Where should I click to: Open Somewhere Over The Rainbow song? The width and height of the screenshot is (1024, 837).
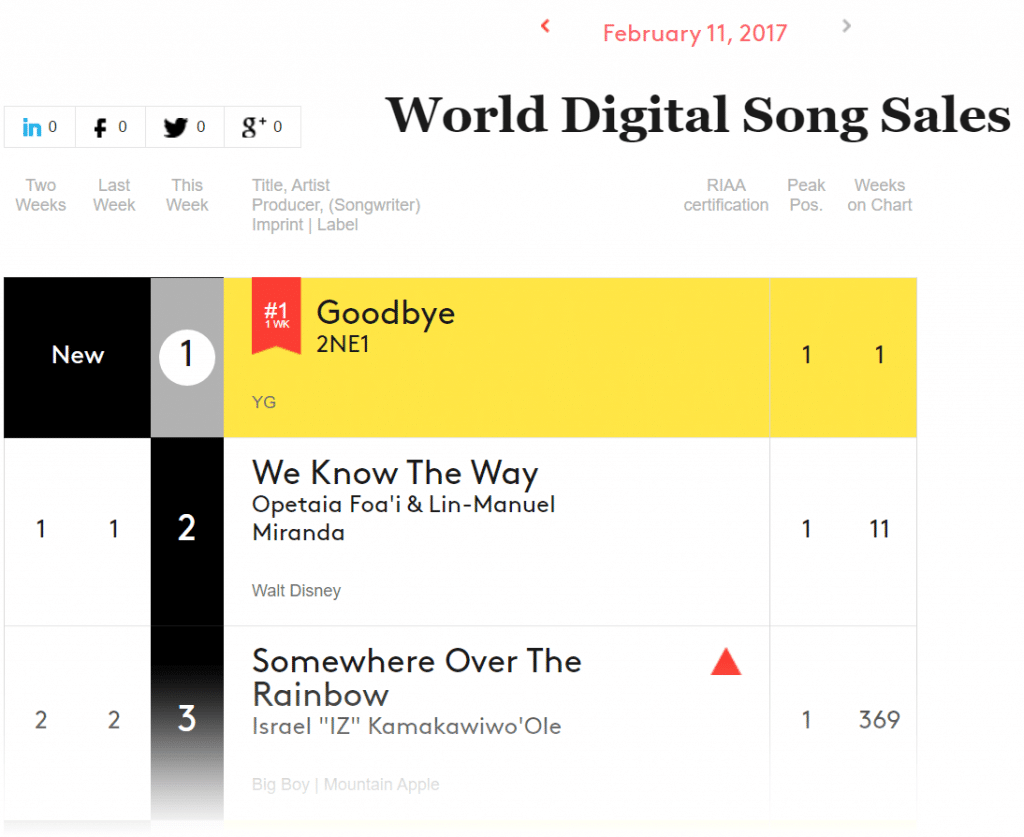click(416, 677)
